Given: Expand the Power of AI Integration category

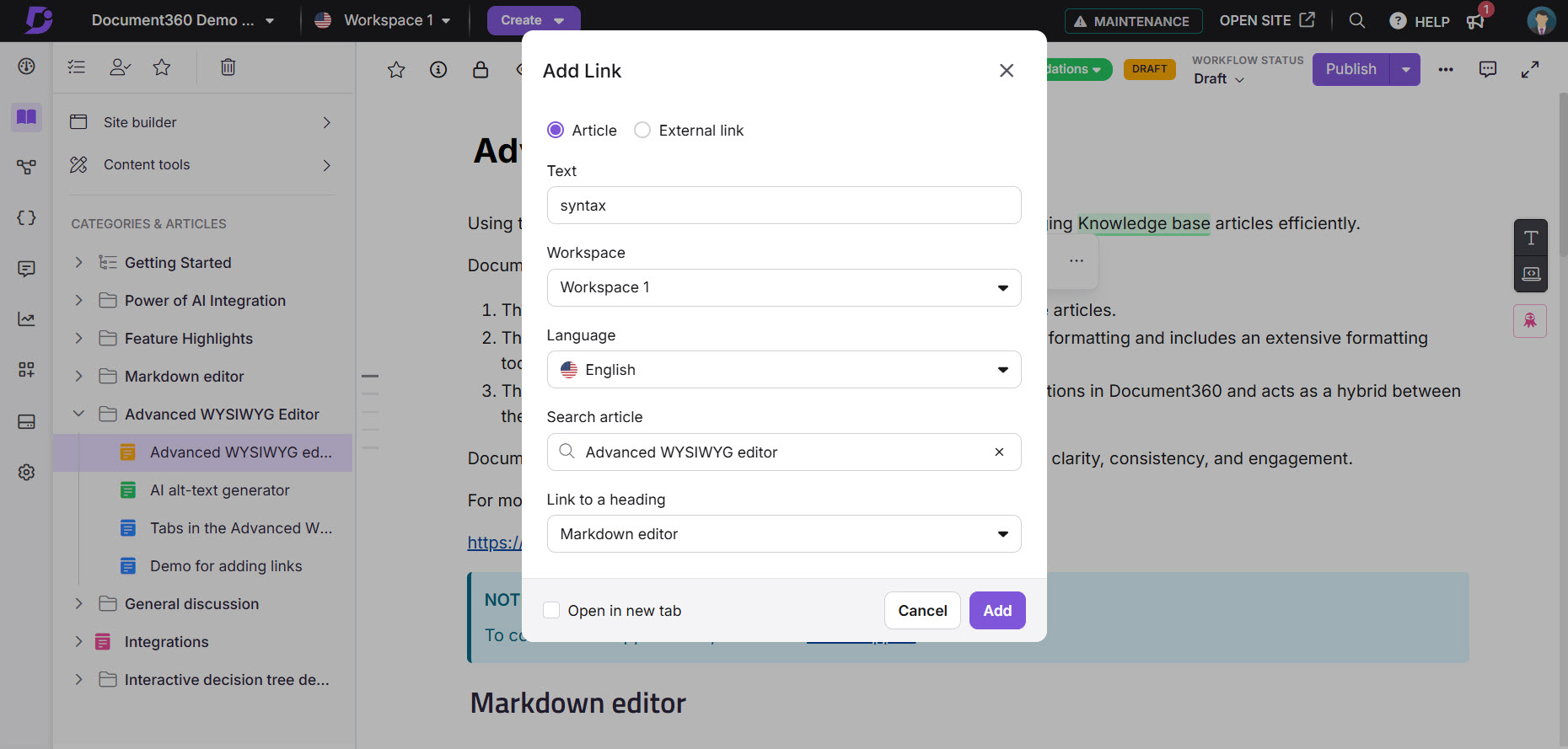Looking at the screenshot, I should 78,300.
